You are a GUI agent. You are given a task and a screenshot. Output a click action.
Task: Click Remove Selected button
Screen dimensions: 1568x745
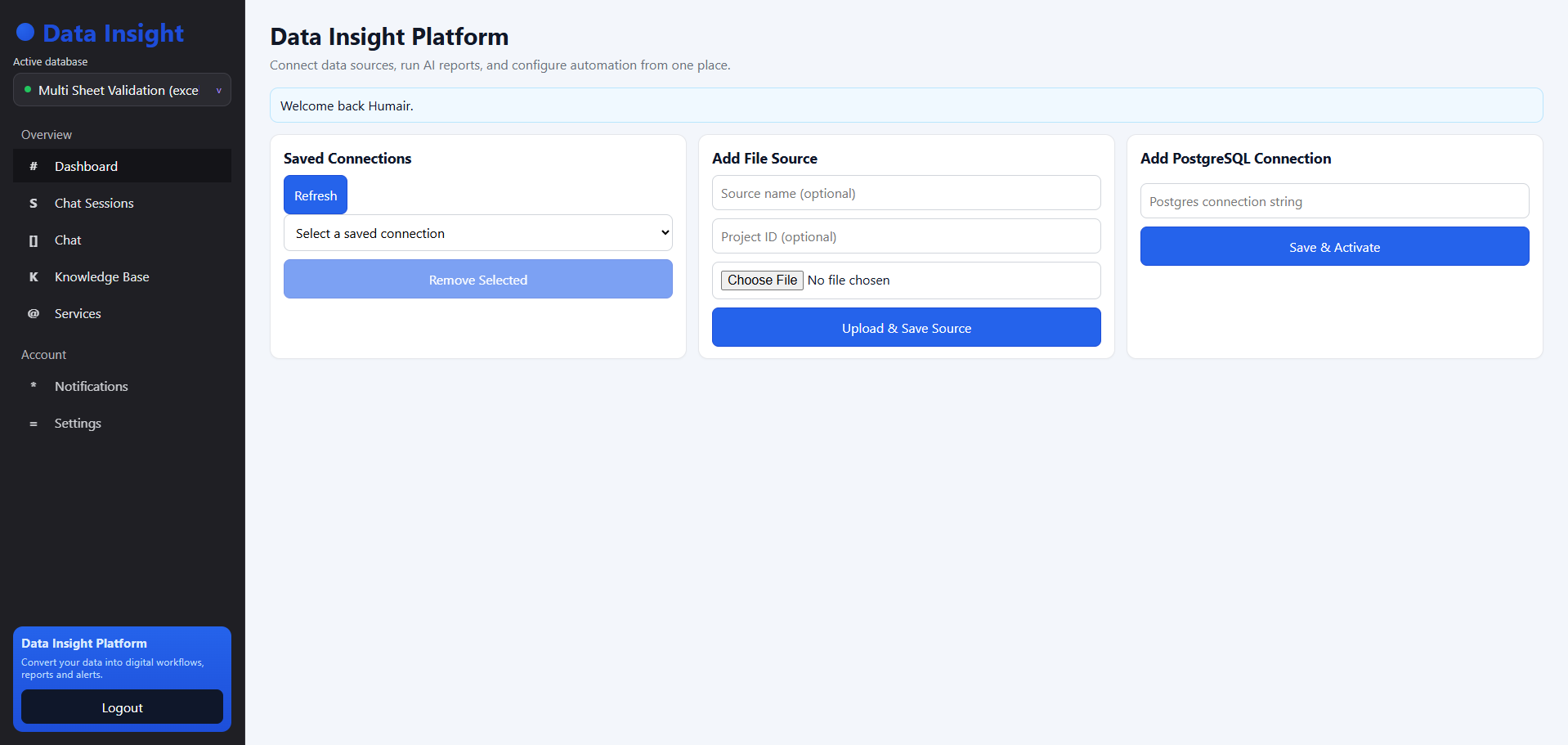pos(478,279)
